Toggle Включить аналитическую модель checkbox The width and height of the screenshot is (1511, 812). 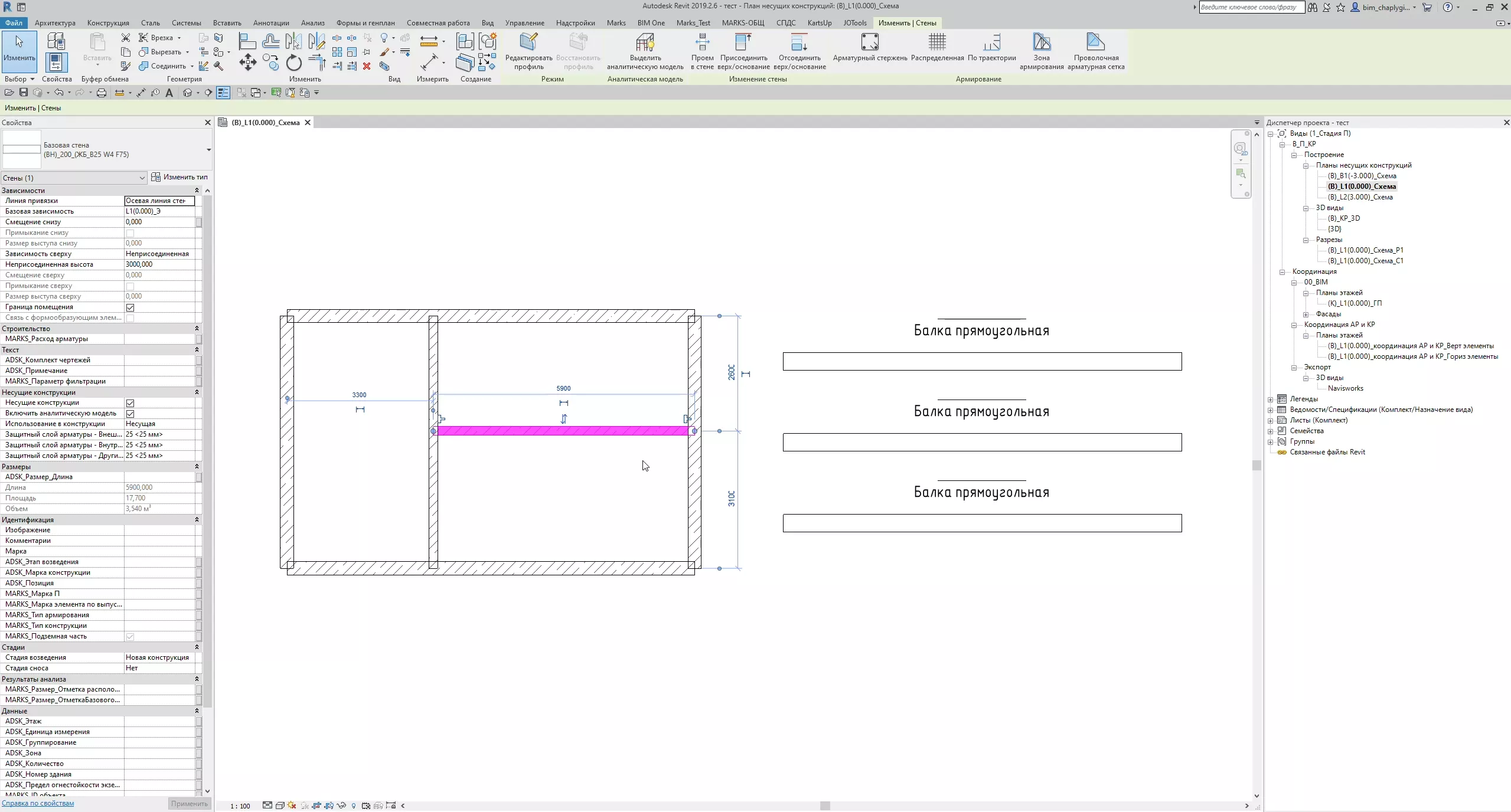[x=130, y=414]
